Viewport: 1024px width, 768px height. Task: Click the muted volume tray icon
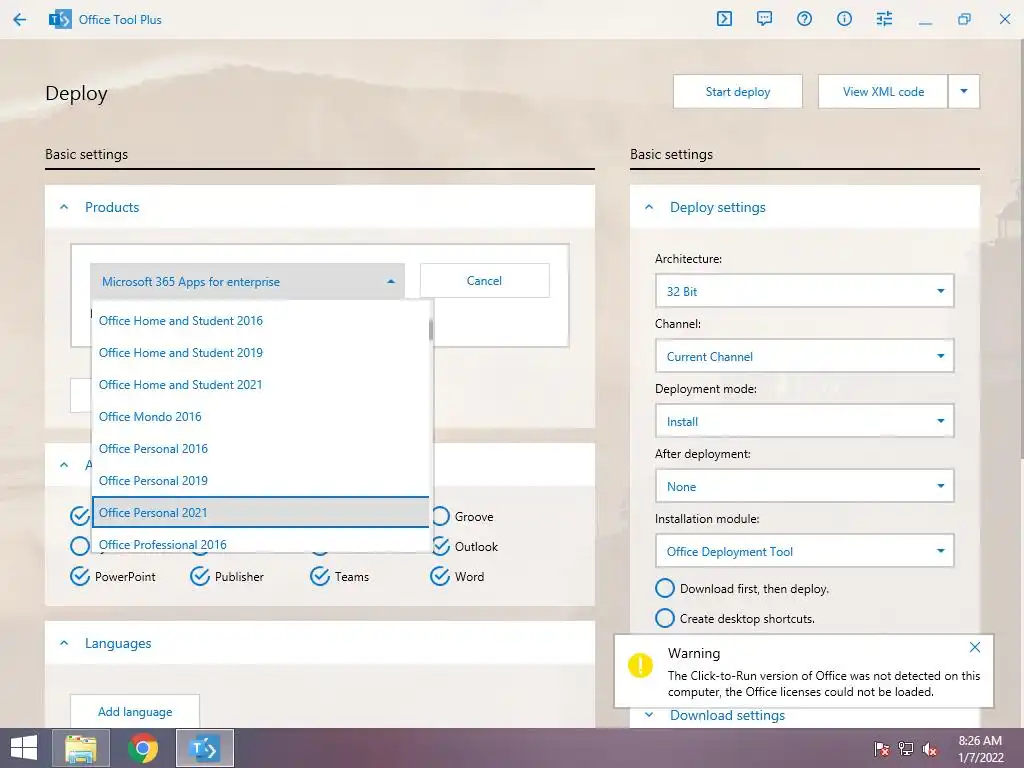click(x=930, y=749)
